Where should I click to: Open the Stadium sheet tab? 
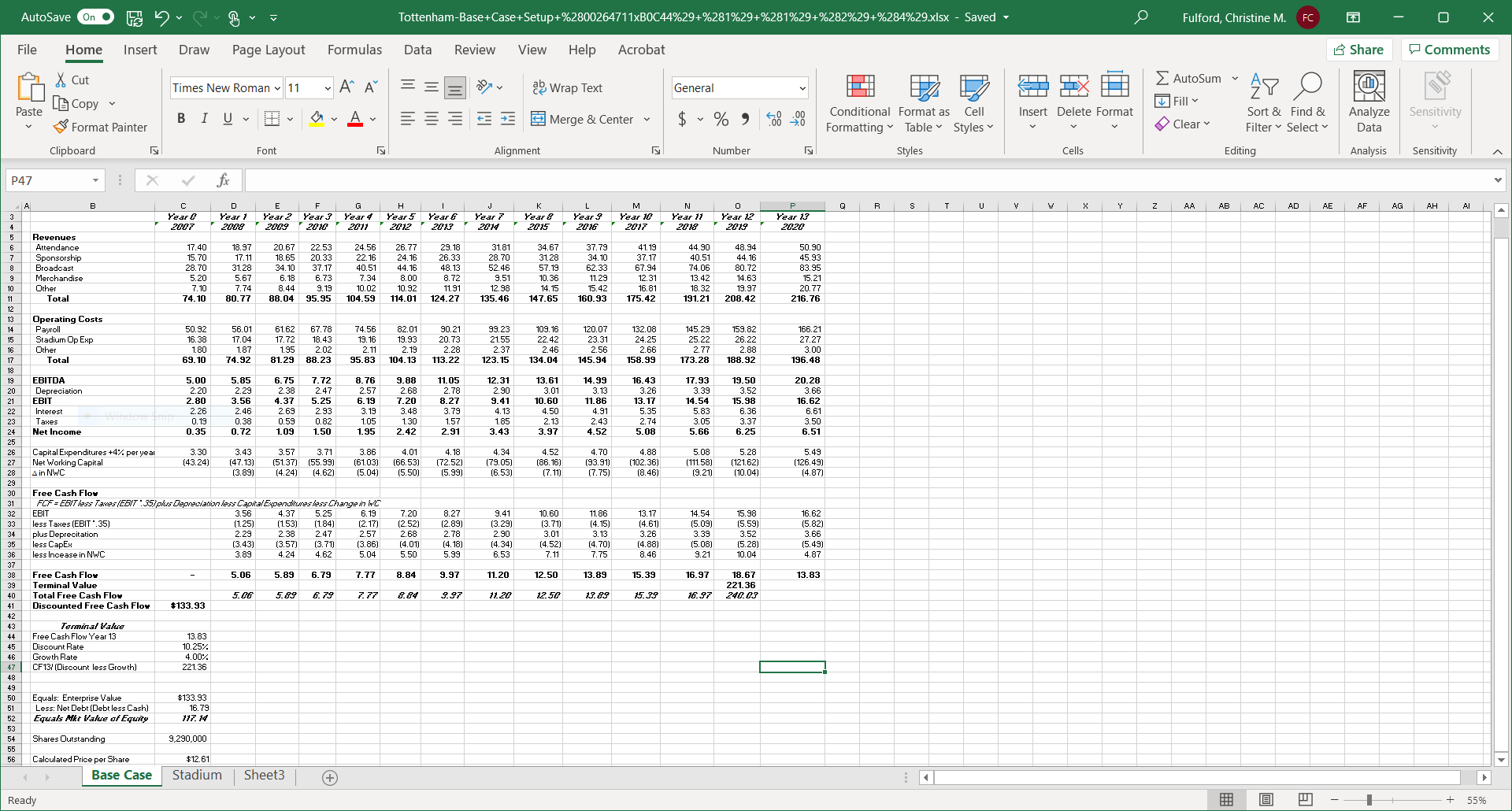[197, 776]
